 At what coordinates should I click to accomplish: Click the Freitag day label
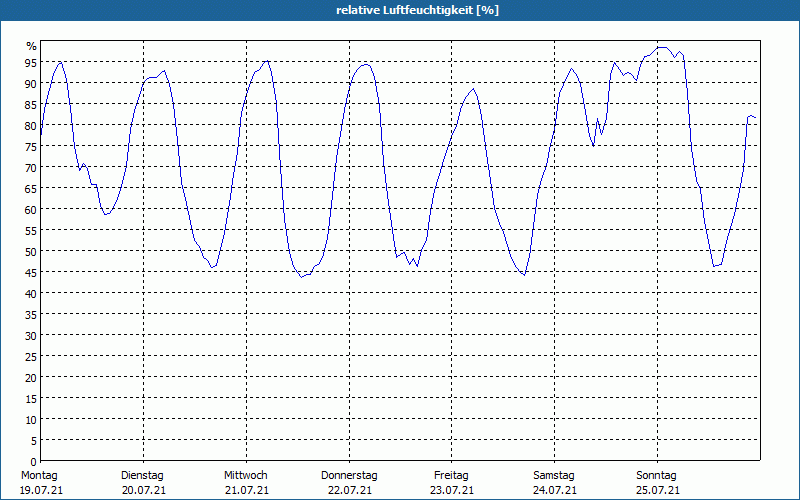(451, 475)
